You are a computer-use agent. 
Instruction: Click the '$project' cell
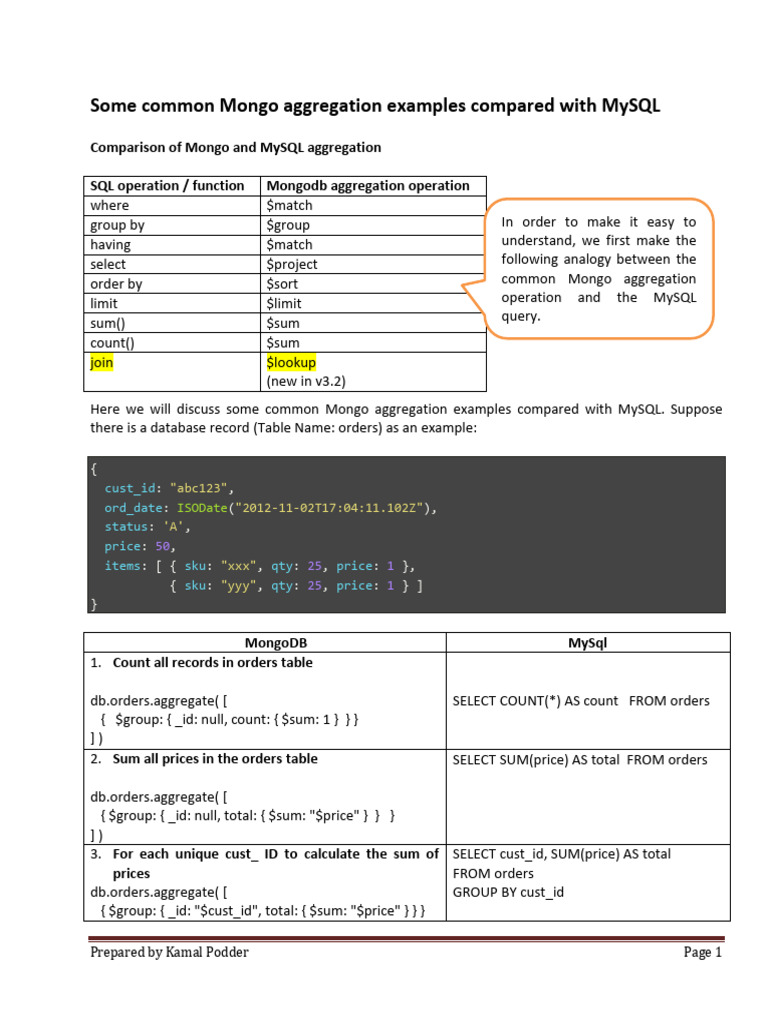pos(373,264)
